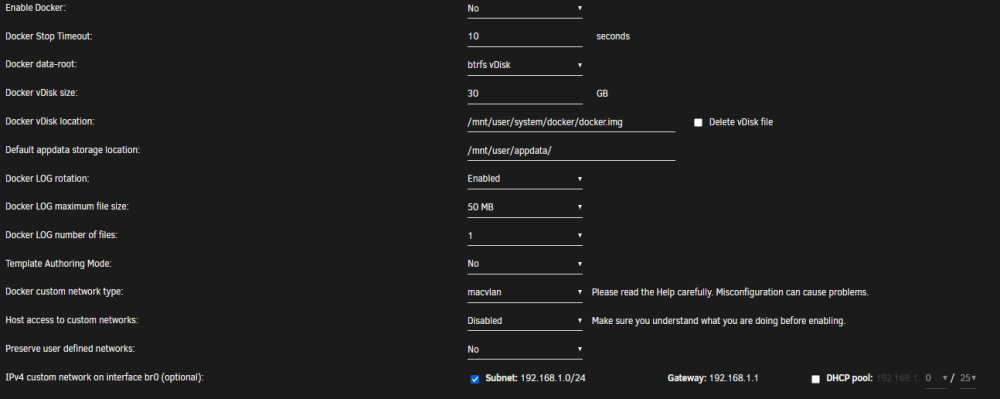Open Host access to custom networks dropdown
The height and width of the screenshot is (399, 1000).
(525, 321)
